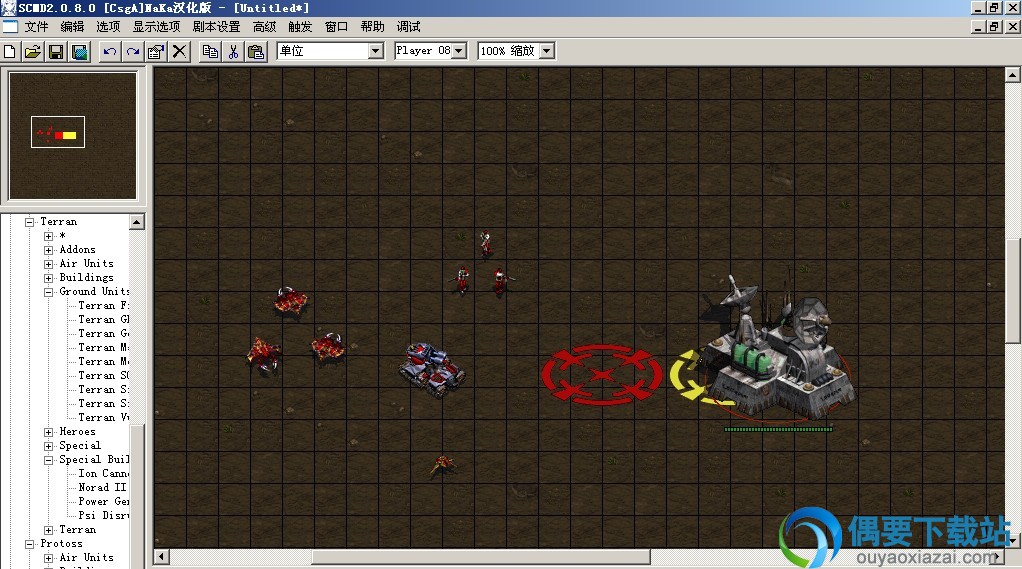The image size is (1022, 569).
Task: Click the tree panel scrollbar thumb
Action: click(136, 495)
